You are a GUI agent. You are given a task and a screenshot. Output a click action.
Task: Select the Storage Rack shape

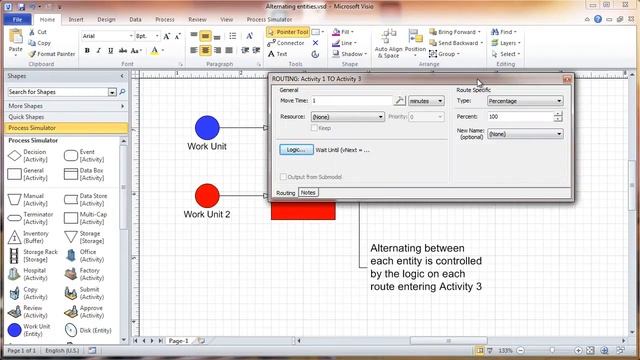[33, 256]
